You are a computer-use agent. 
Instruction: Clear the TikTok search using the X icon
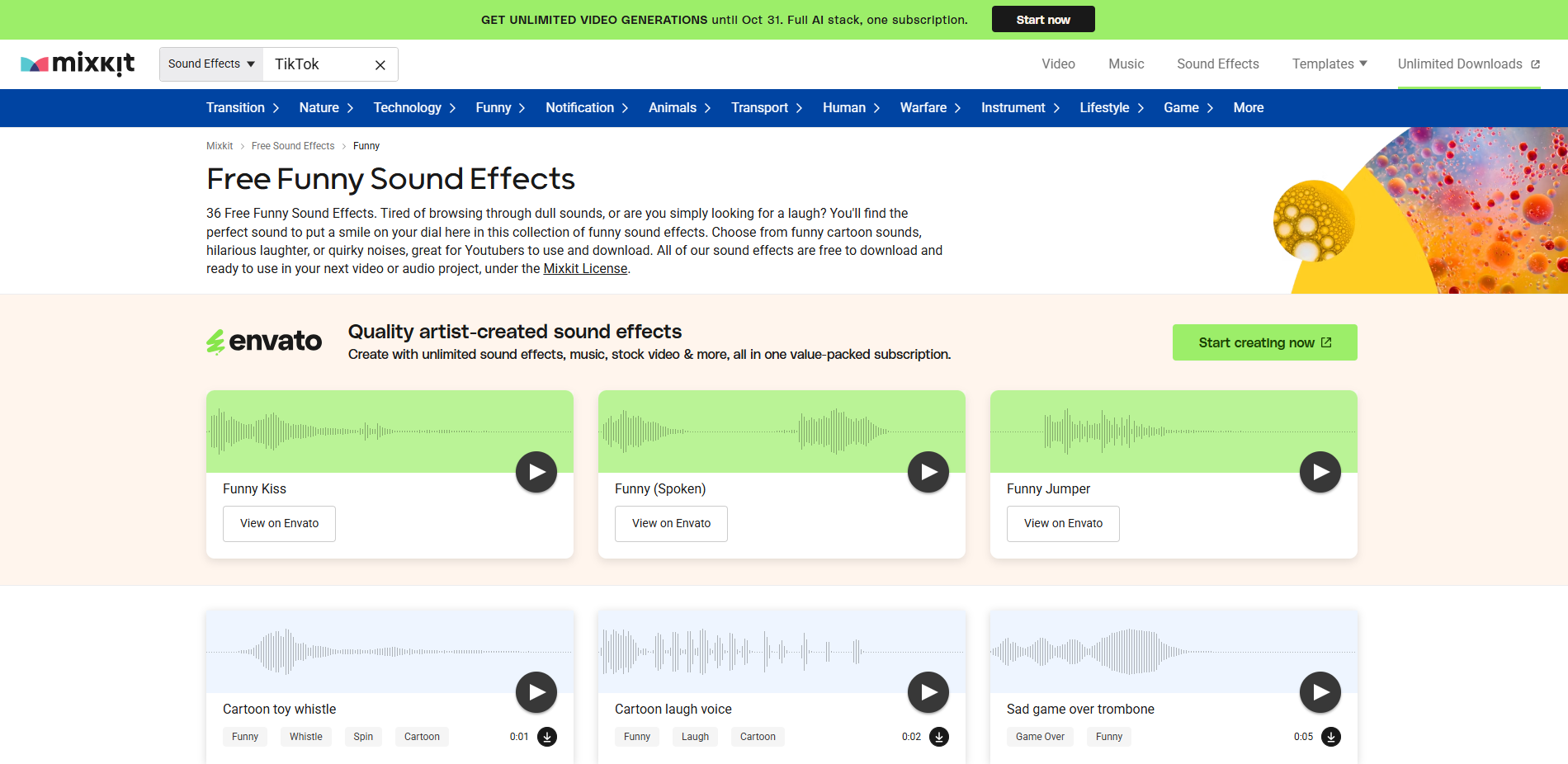(x=380, y=64)
